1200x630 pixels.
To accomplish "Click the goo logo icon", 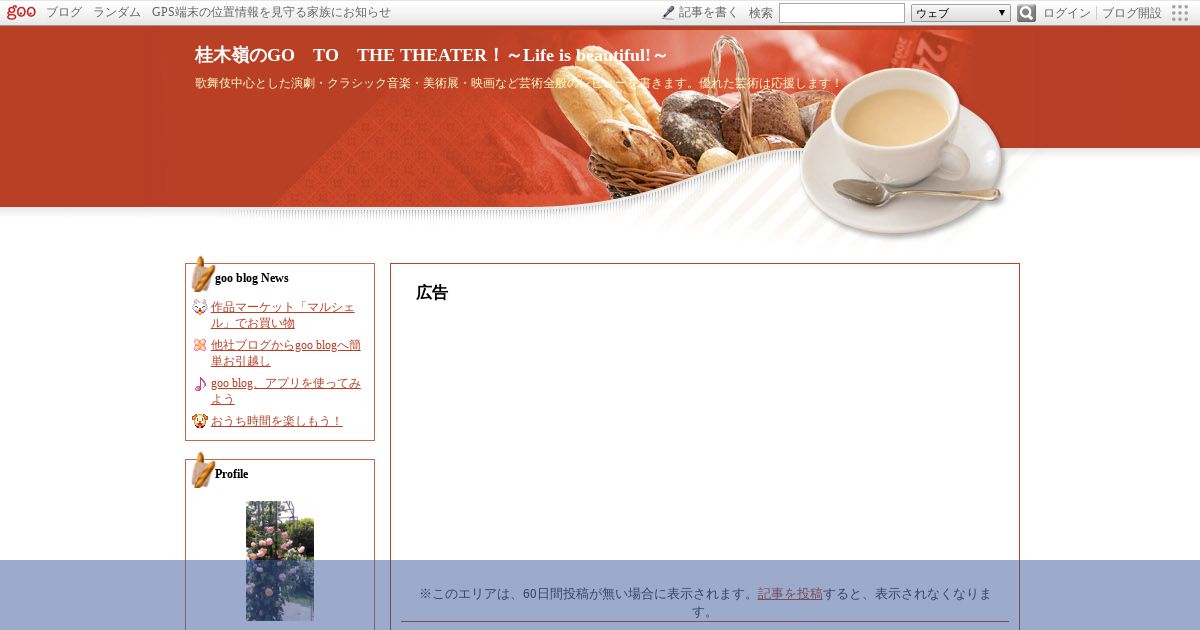I will (21, 12).
